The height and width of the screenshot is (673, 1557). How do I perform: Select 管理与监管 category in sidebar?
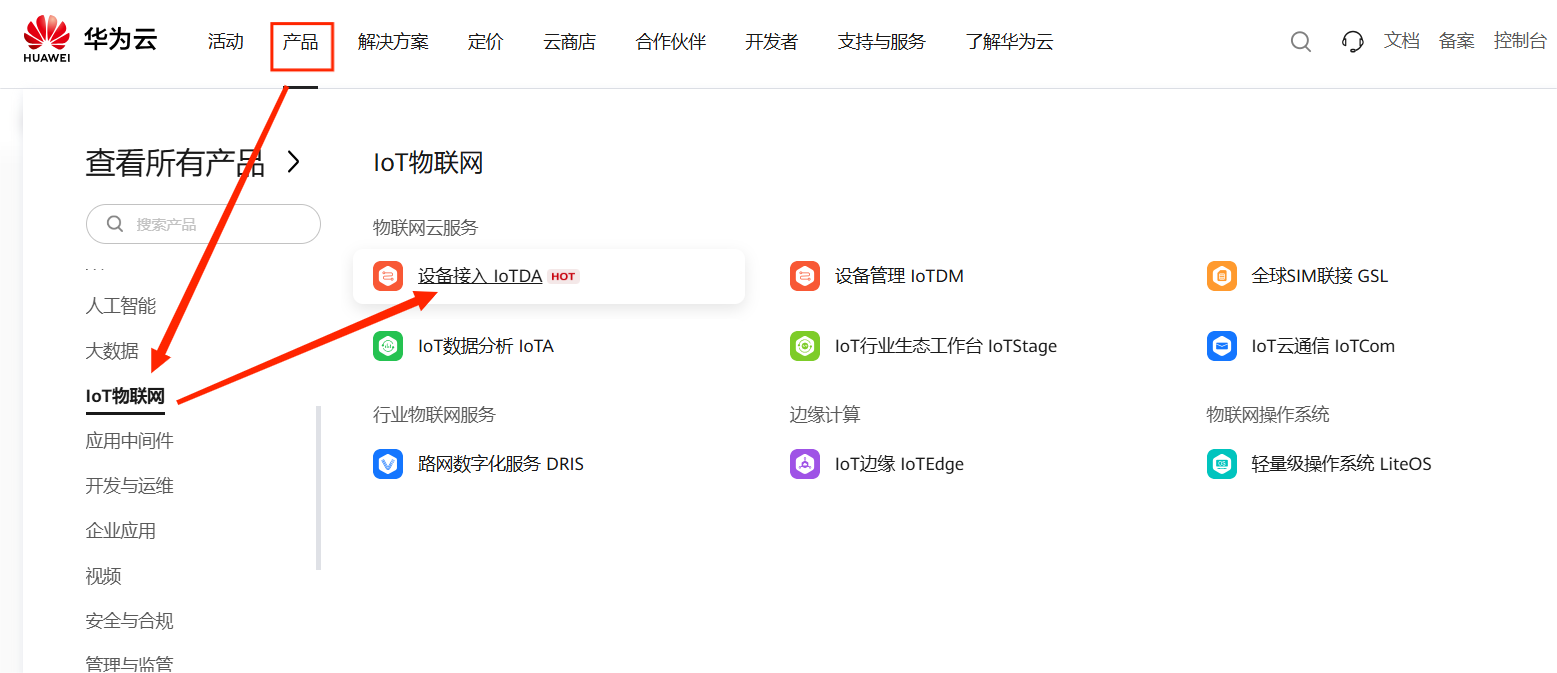pyautogui.click(x=130, y=663)
